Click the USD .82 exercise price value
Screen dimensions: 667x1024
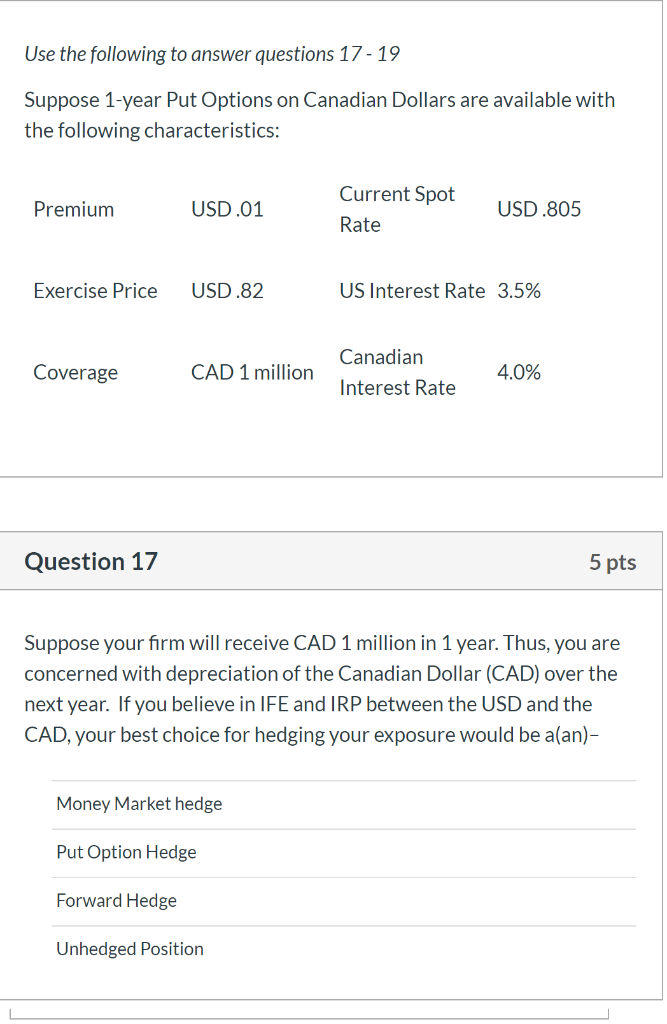[227, 291]
